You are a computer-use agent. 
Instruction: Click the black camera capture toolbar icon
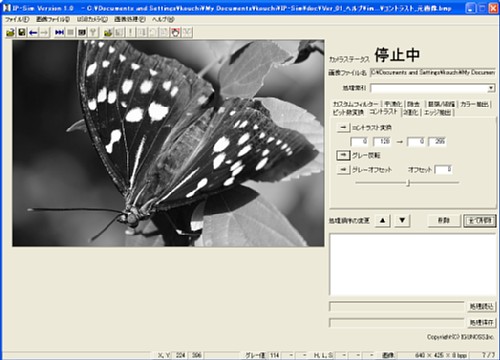(x=82, y=32)
